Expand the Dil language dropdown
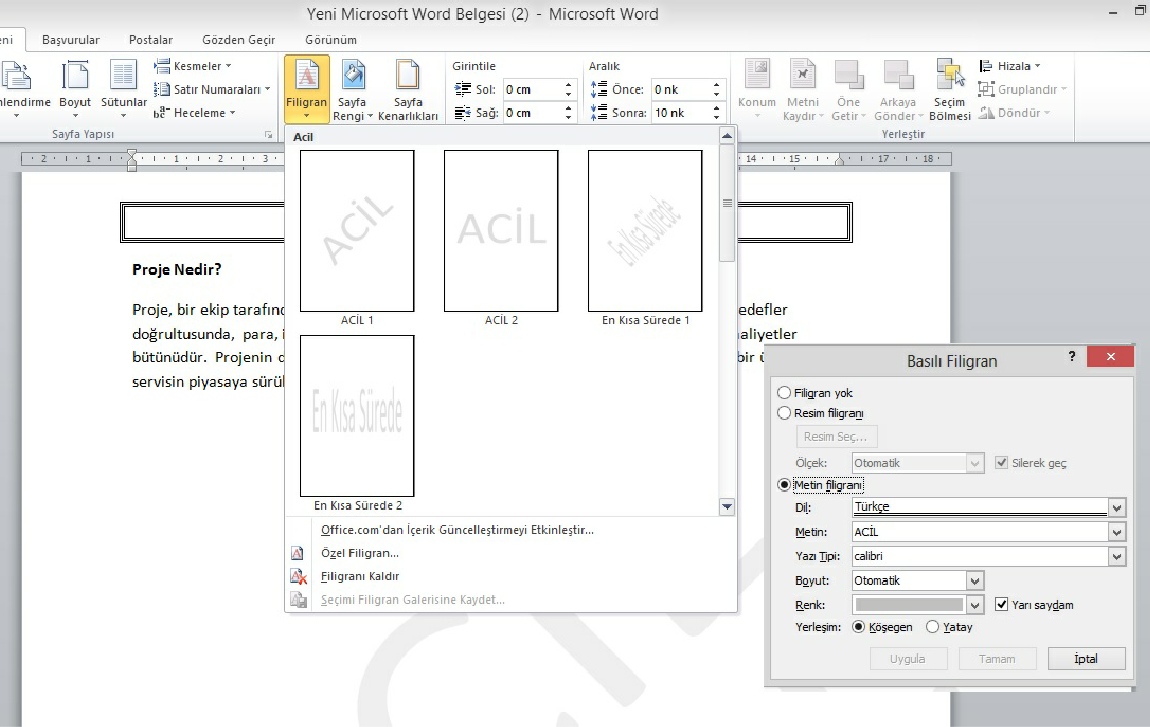This screenshot has height=727, width=1150. pyautogui.click(x=1116, y=508)
